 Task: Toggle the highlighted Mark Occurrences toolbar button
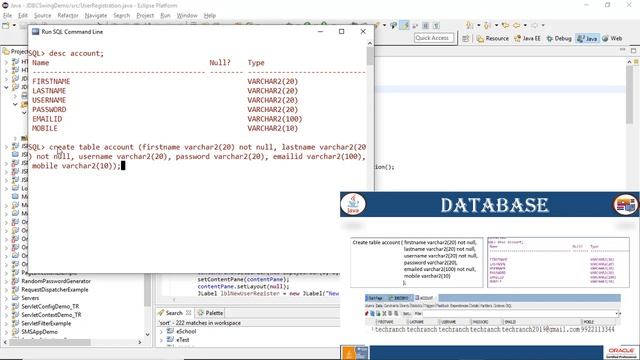tap(404, 25)
